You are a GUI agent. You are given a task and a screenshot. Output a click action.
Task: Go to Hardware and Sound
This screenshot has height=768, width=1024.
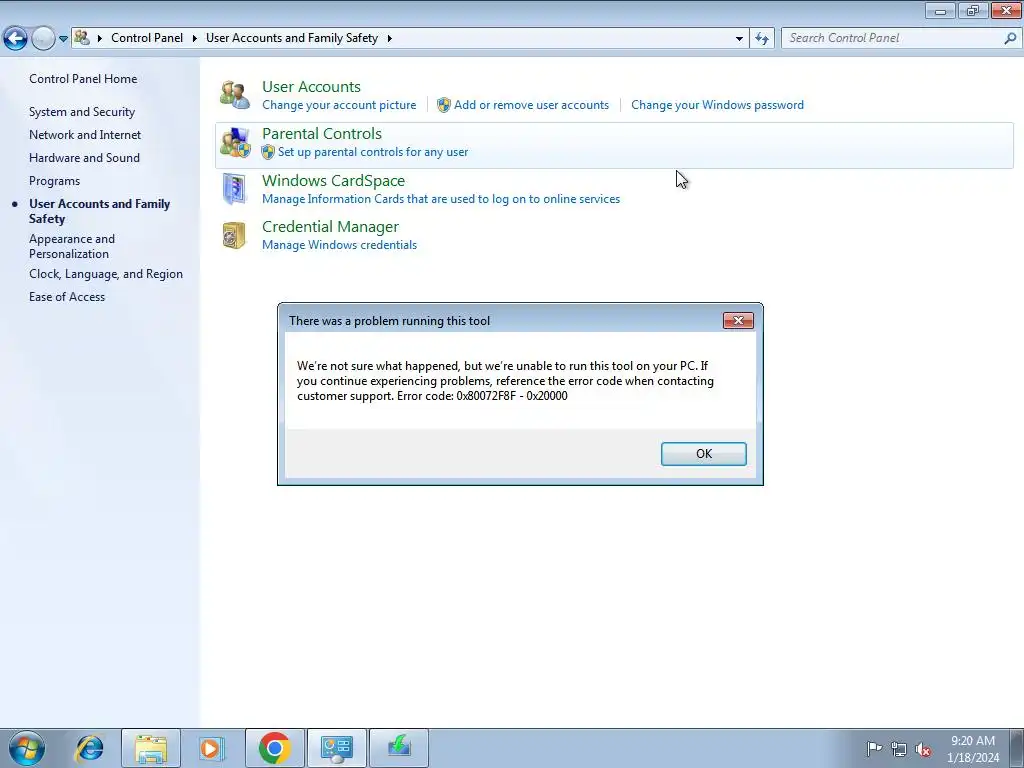84,157
